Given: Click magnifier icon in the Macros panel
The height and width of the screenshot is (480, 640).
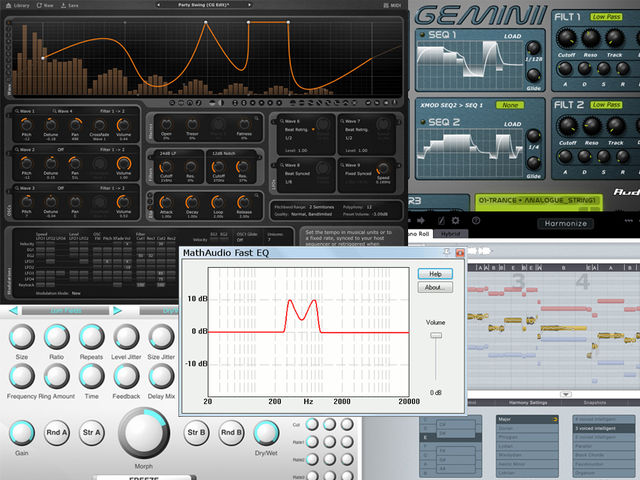Looking at the screenshot, I should (x=257, y=118).
